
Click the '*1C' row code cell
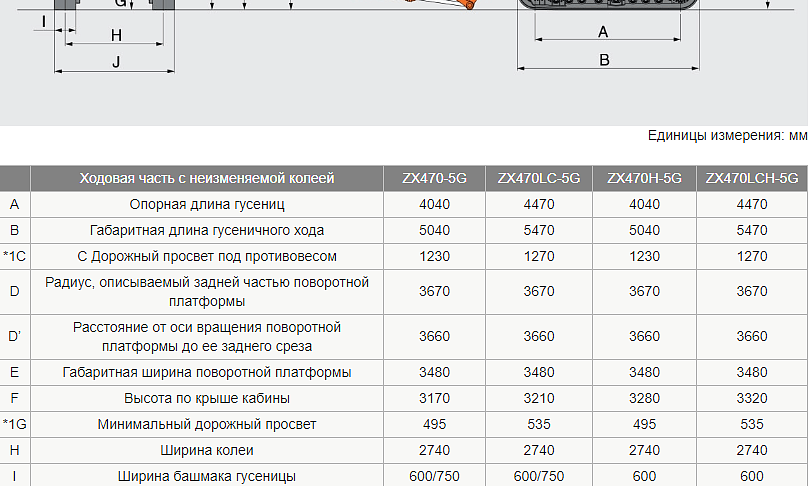[x=14, y=256]
